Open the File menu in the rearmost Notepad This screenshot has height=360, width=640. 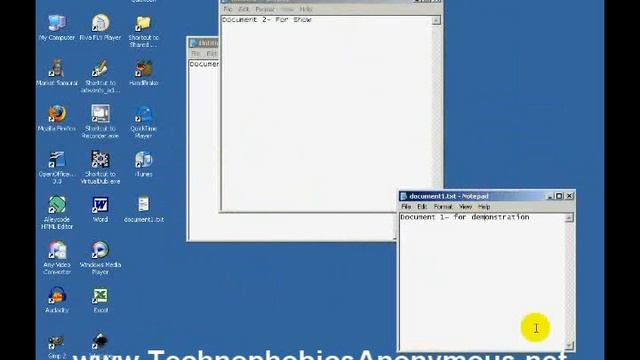[x=196, y=53]
